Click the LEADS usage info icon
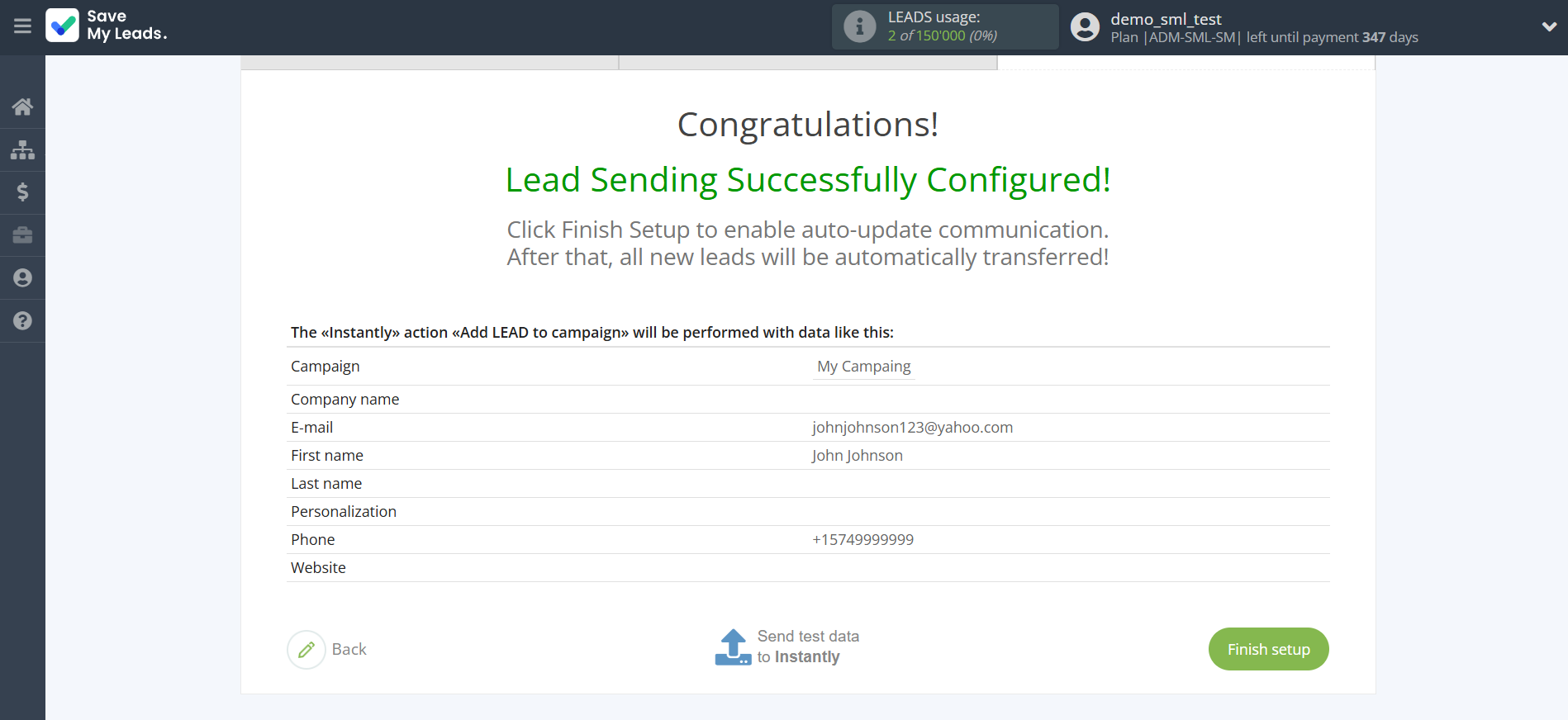 point(859,26)
